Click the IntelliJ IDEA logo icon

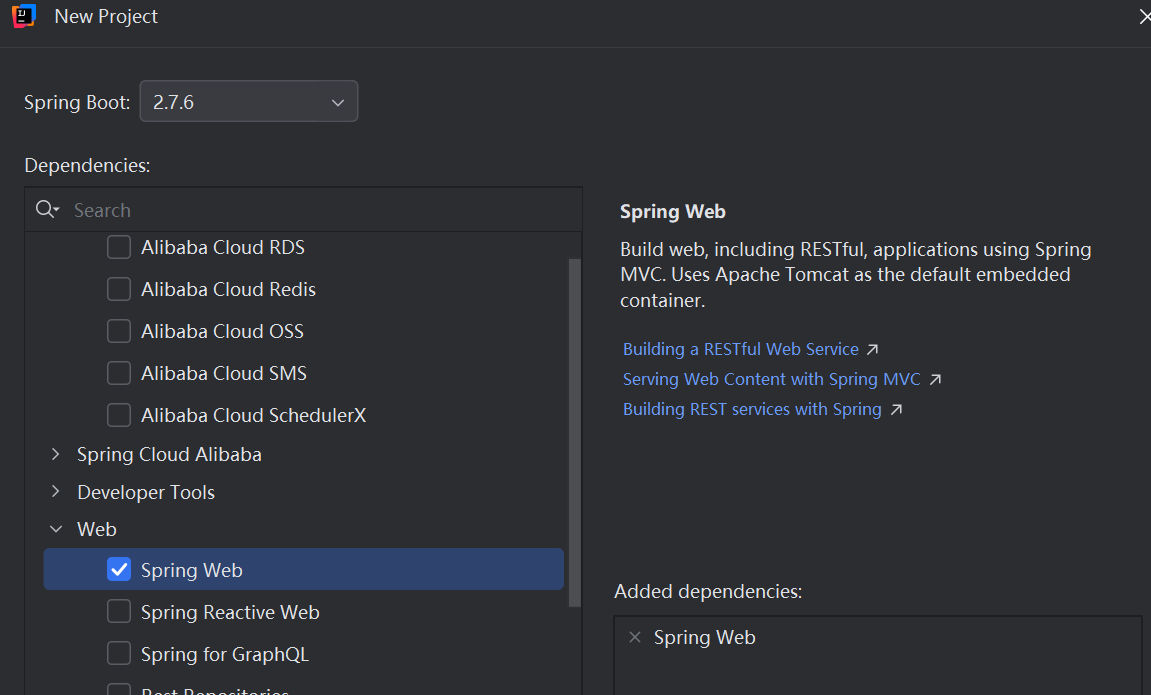pyautogui.click(x=23, y=15)
